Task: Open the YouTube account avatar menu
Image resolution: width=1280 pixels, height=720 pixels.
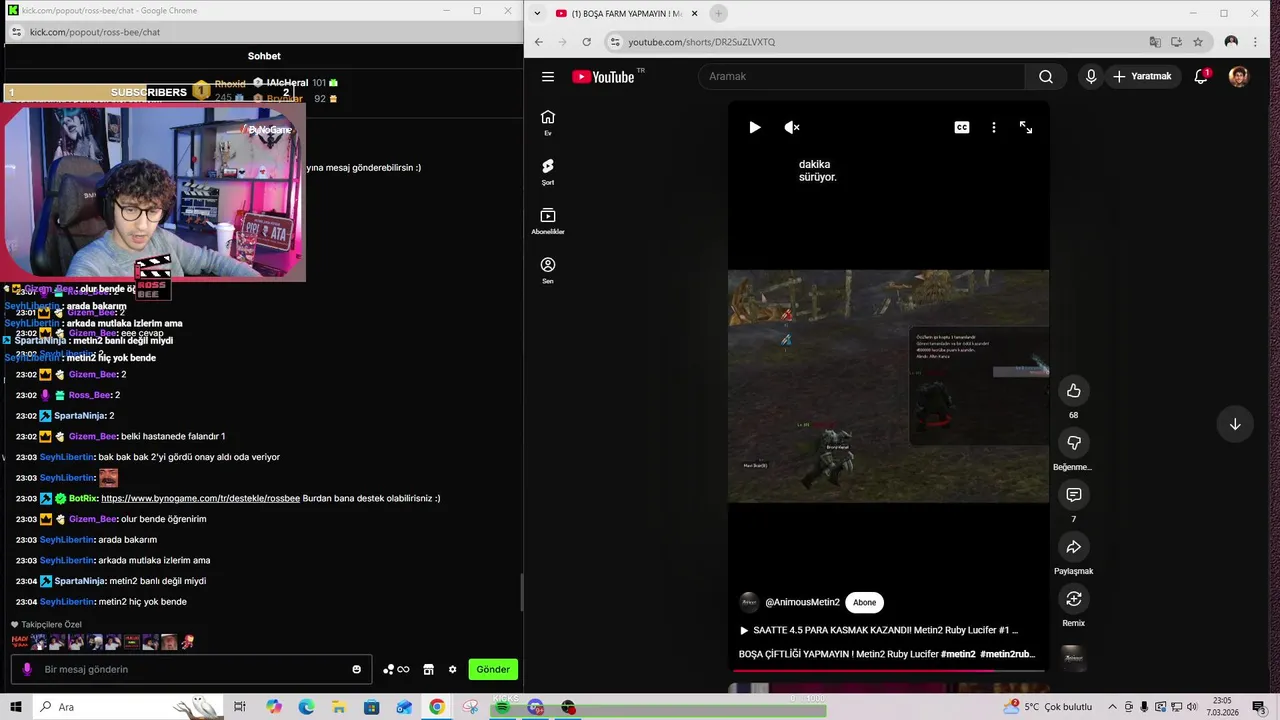Action: click(1238, 77)
